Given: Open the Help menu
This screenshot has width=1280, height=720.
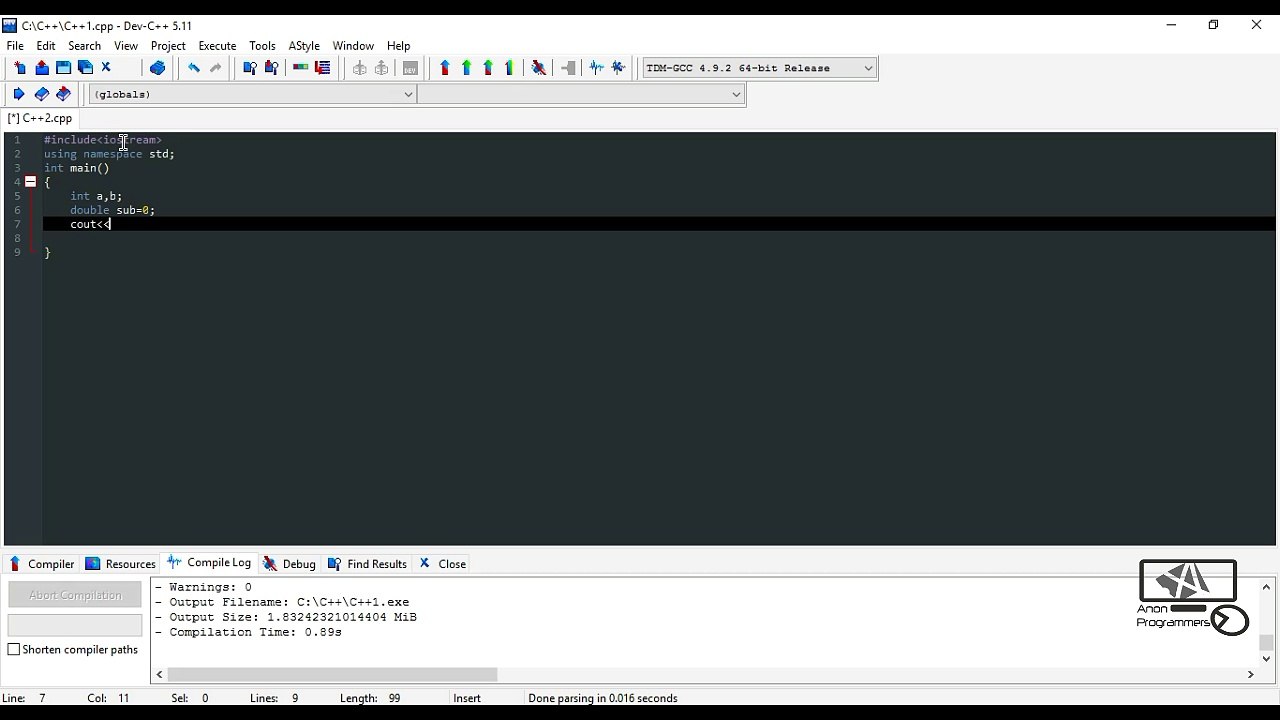Looking at the screenshot, I should [399, 46].
